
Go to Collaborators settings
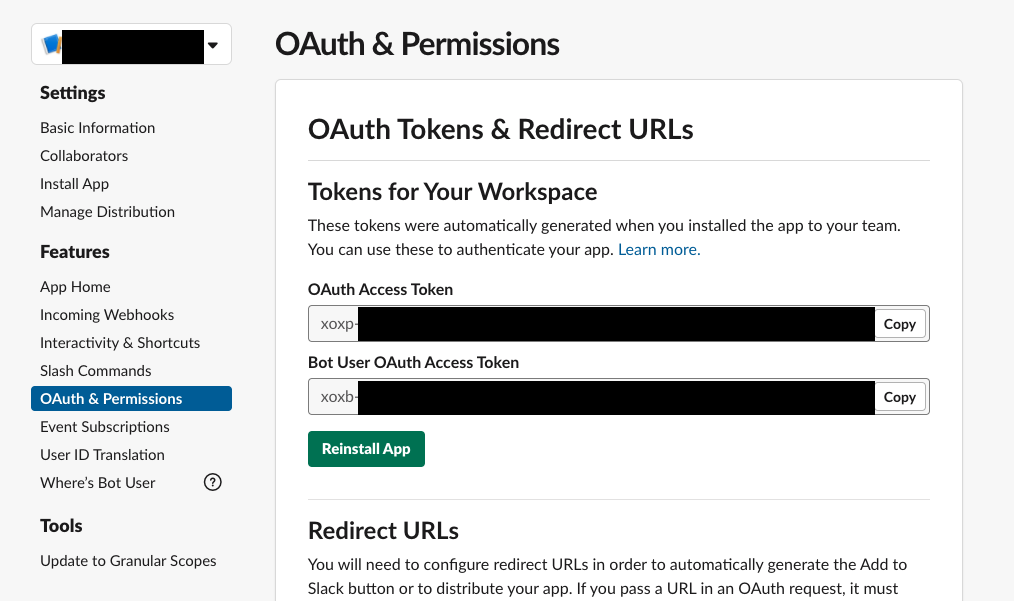pos(84,156)
